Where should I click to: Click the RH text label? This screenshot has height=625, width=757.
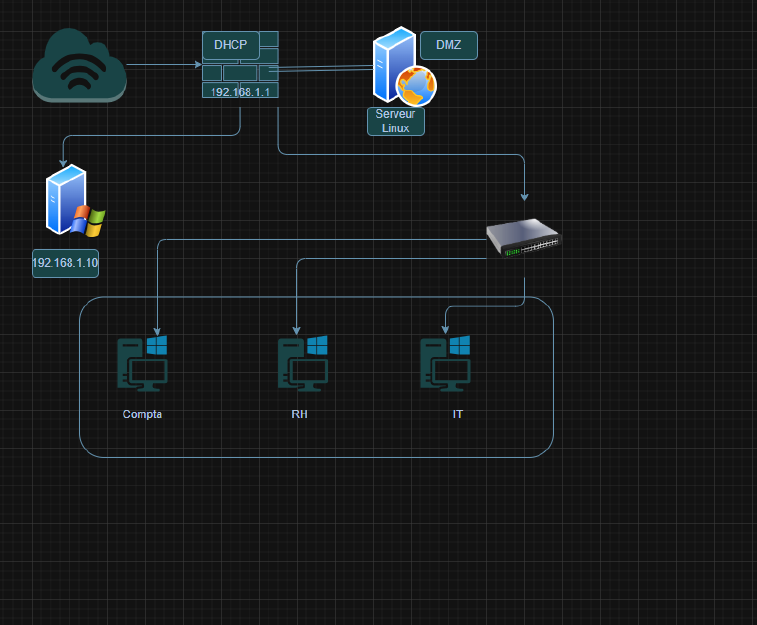click(x=299, y=414)
